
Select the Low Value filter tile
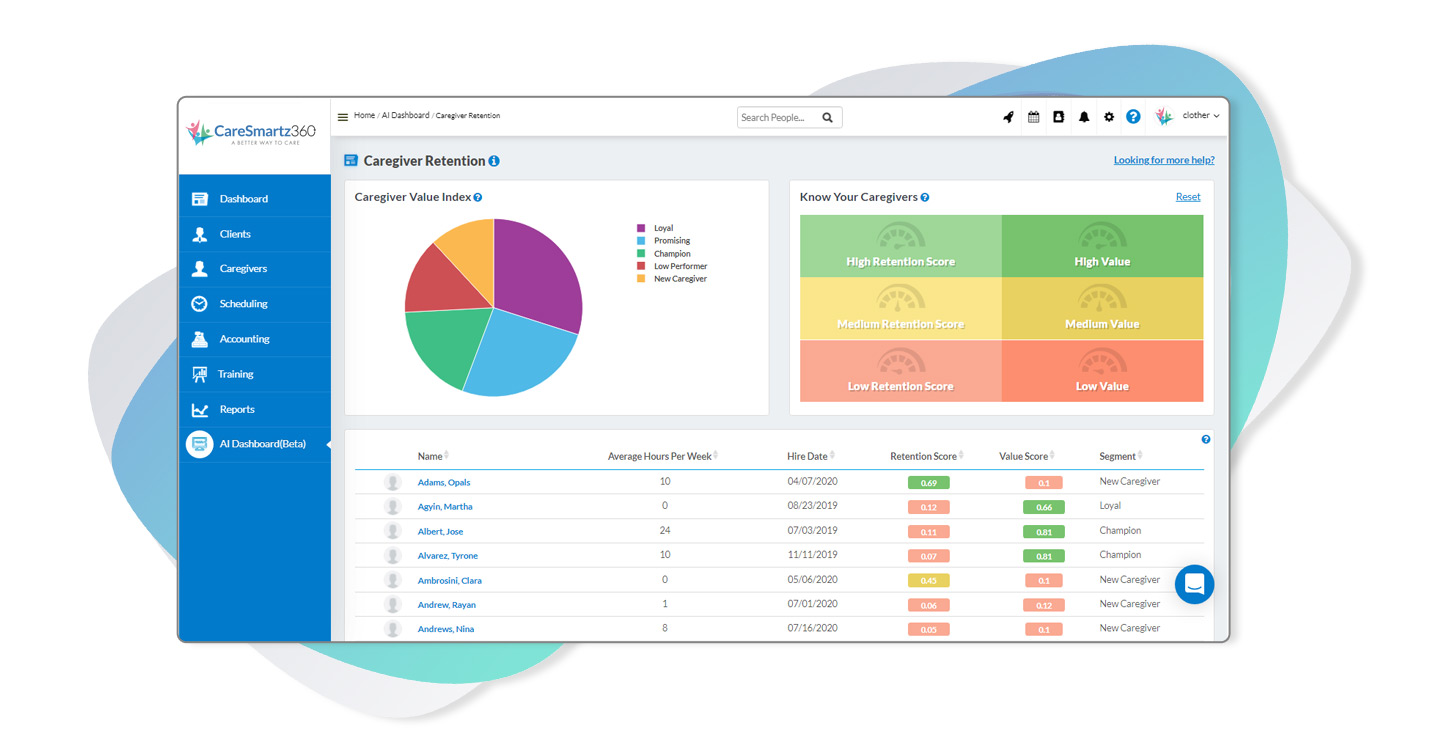(1102, 371)
